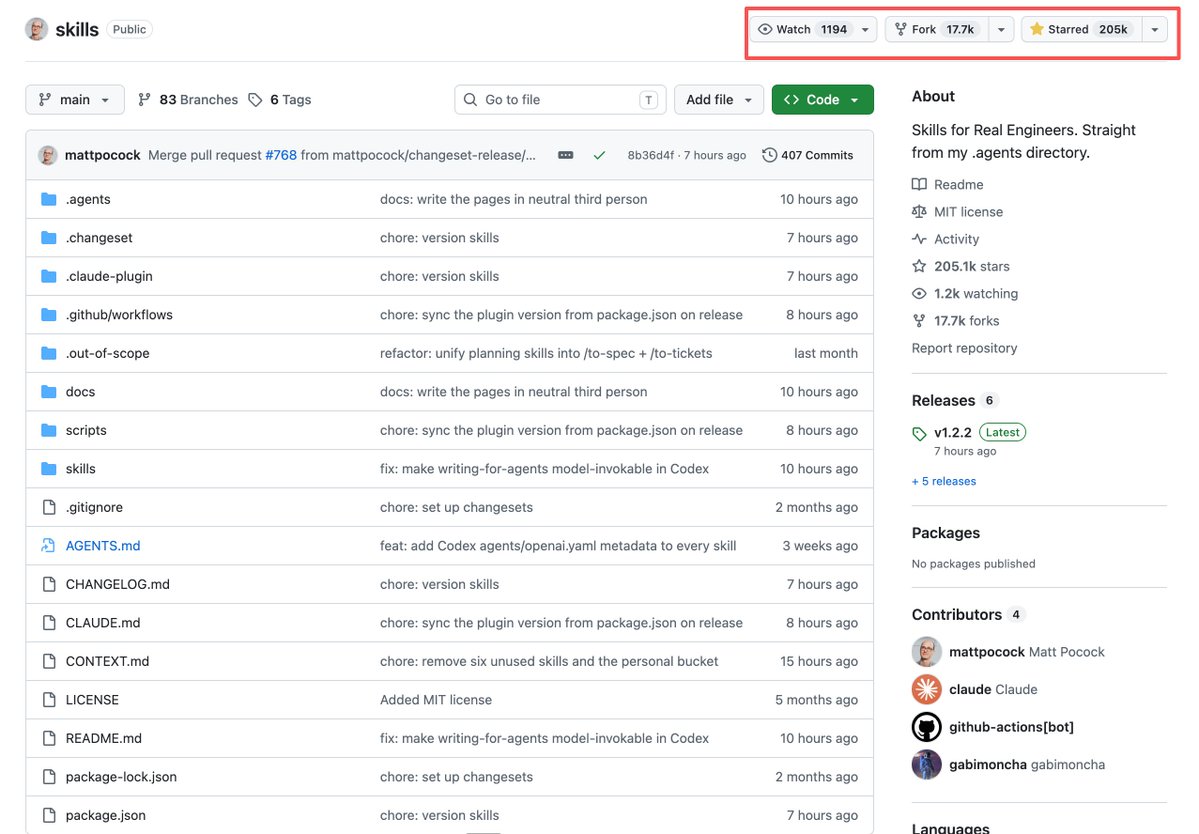Screen dimensions: 1199x834
Task: Click the LICENSE file icon
Action: coord(49,699)
